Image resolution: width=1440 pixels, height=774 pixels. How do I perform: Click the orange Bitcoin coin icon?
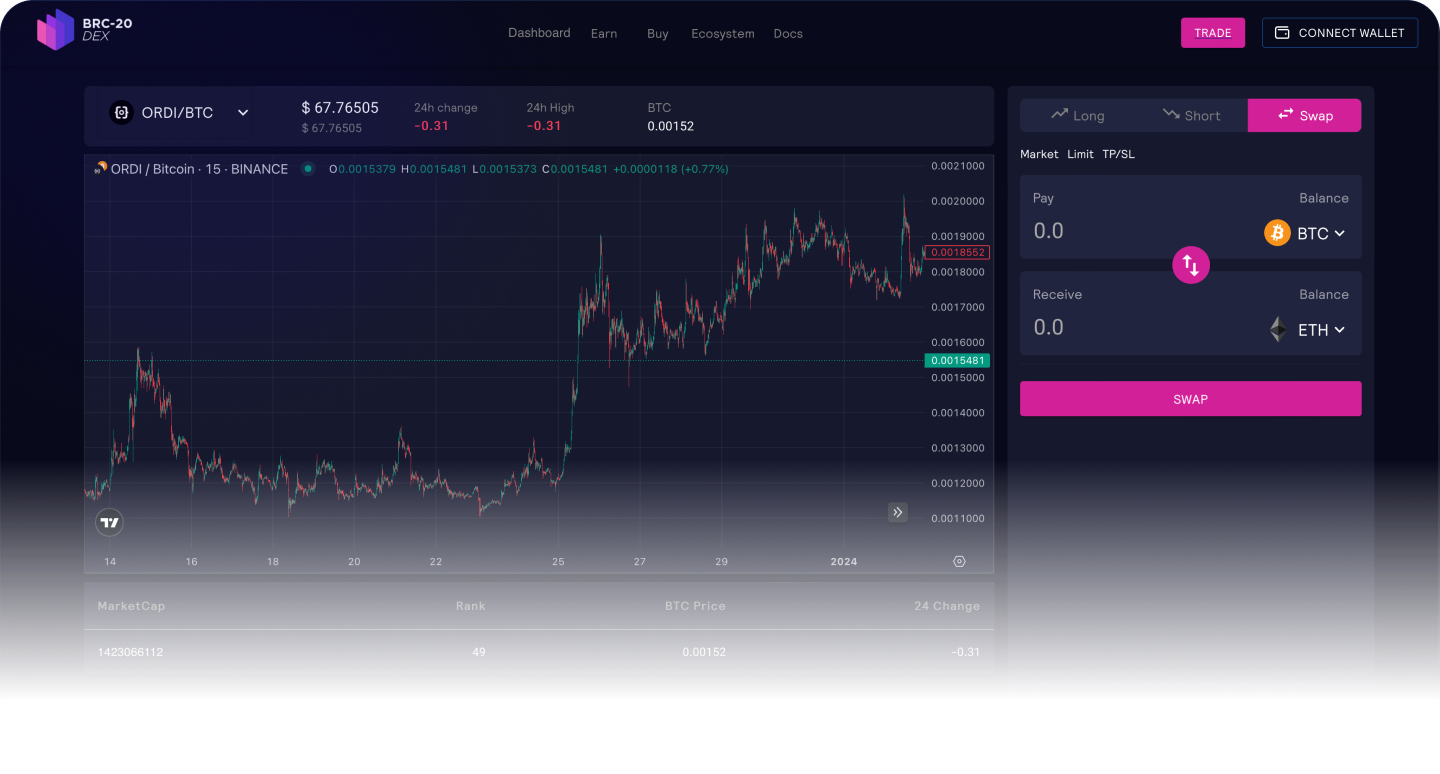pyautogui.click(x=1277, y=233)
